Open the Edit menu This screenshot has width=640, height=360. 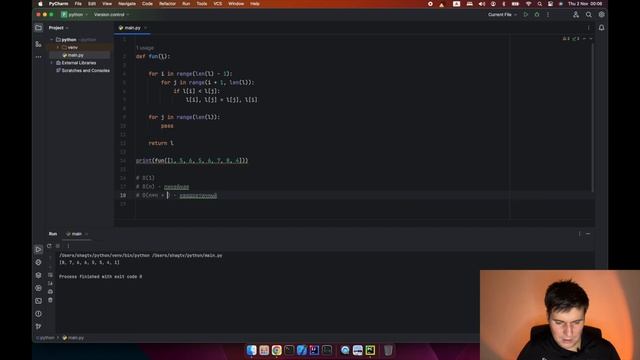92,4
